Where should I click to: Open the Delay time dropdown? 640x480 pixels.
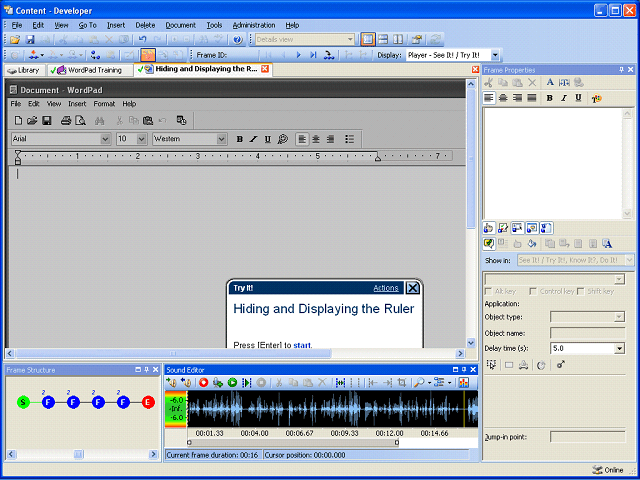tap(619, 348)
